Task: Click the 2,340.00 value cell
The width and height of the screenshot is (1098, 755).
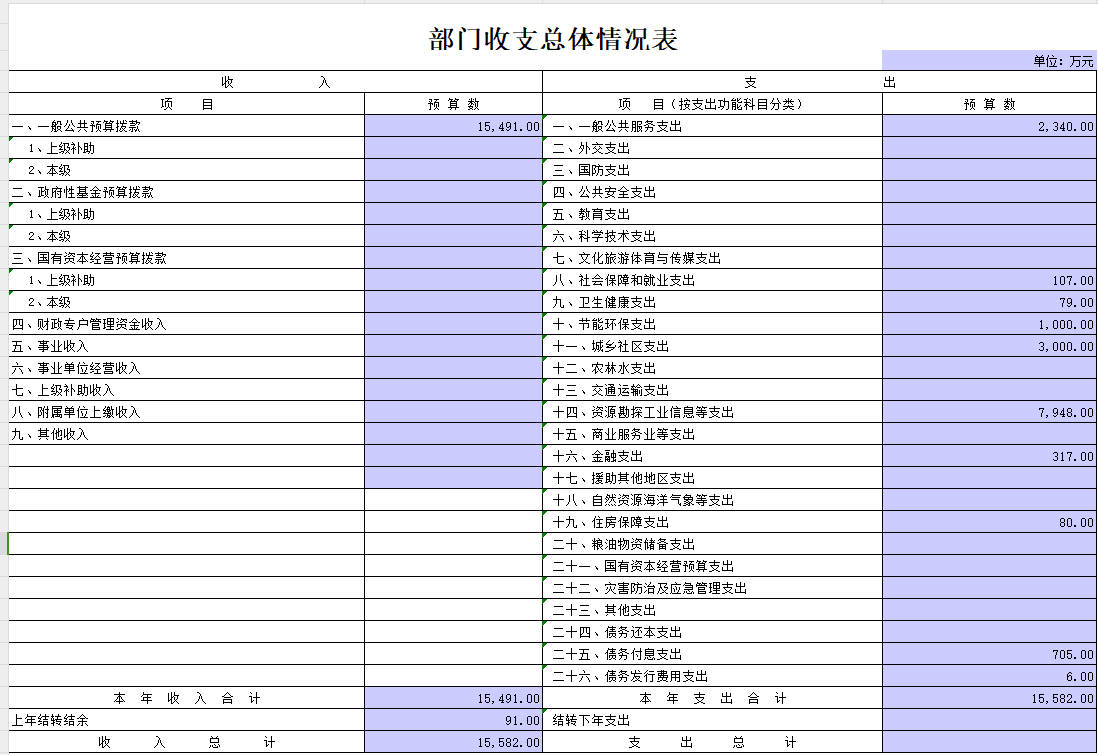Action: (x=989, y=126)
